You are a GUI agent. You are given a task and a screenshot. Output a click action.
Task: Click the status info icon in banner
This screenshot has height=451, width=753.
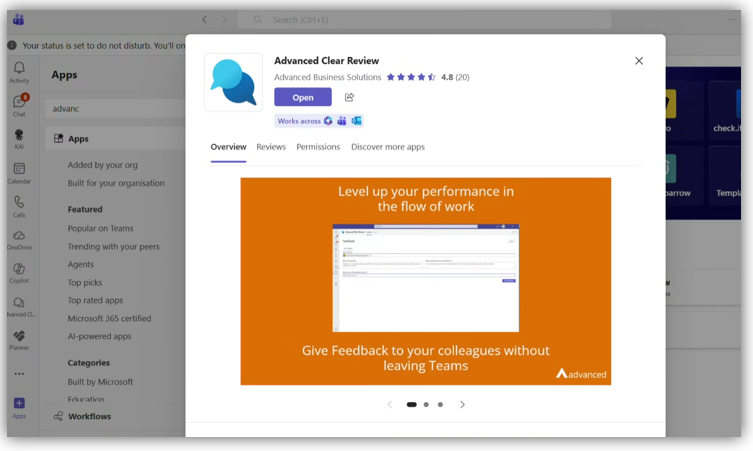(12, 46)
